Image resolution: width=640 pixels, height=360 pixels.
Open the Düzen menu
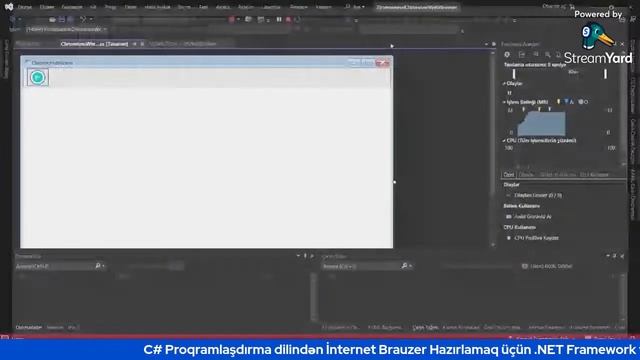coord(47,7)
